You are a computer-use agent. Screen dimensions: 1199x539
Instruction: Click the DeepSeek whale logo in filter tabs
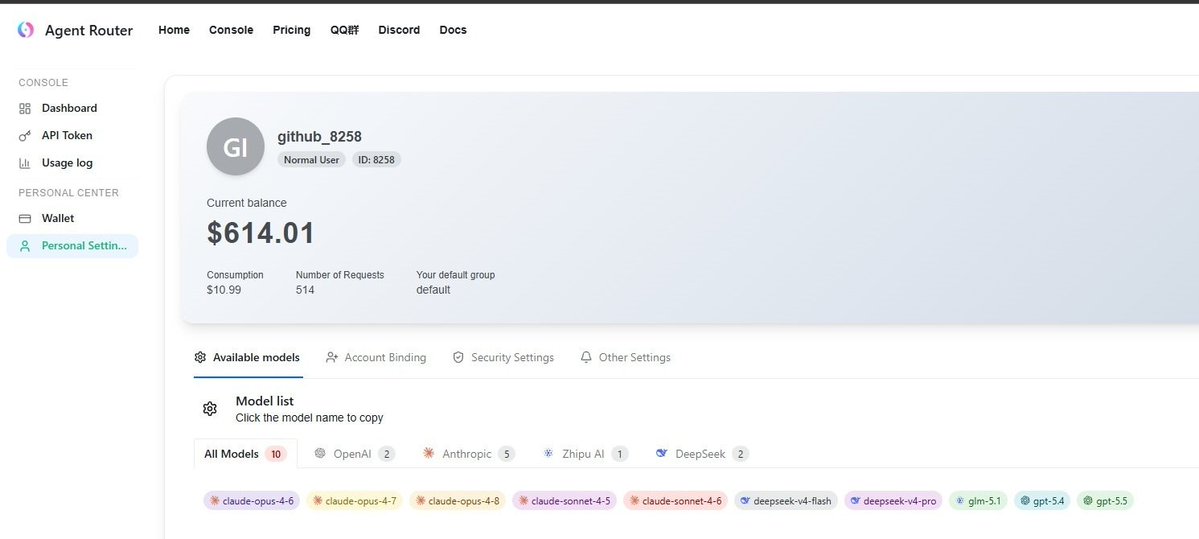point(661,453)
